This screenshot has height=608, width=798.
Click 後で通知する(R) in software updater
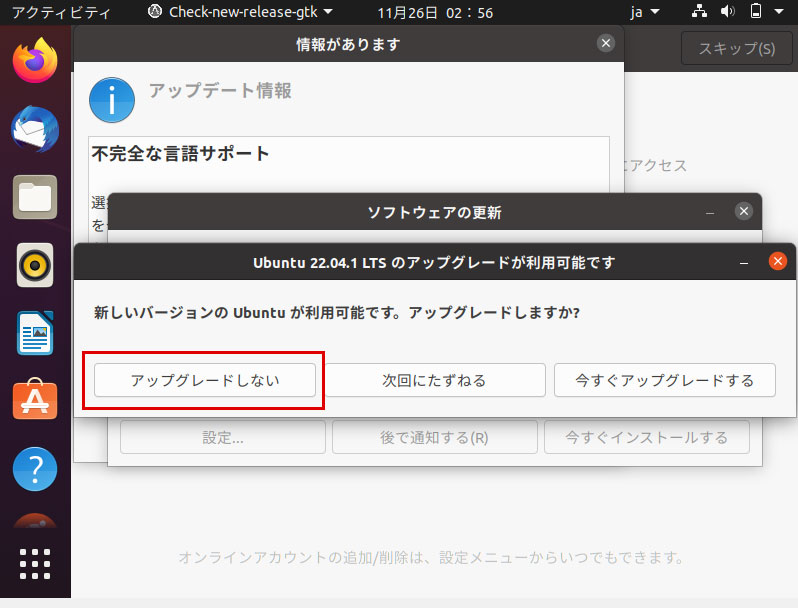[435, 437]
